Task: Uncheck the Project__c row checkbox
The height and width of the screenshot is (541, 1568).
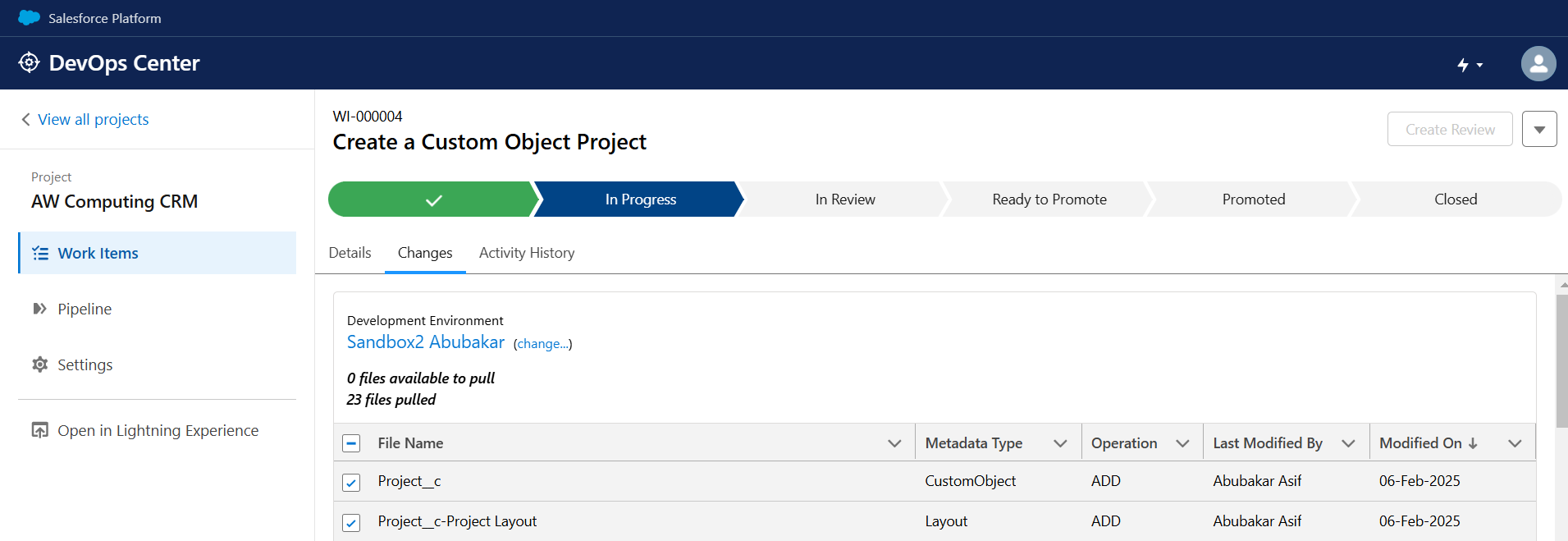Action: tap(351, 482)
